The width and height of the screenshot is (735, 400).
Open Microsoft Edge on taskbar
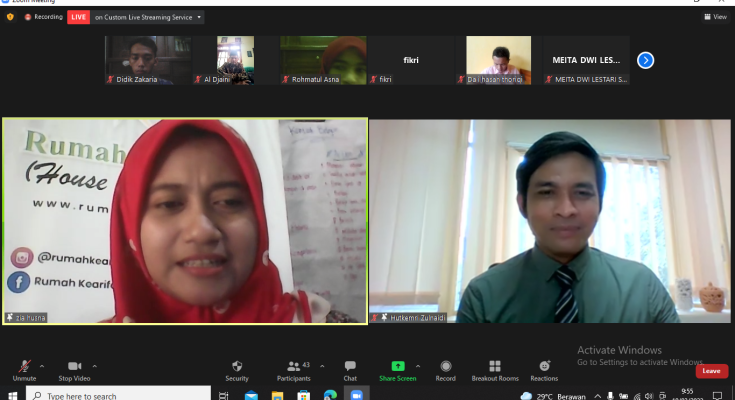[x=330, y=395]
